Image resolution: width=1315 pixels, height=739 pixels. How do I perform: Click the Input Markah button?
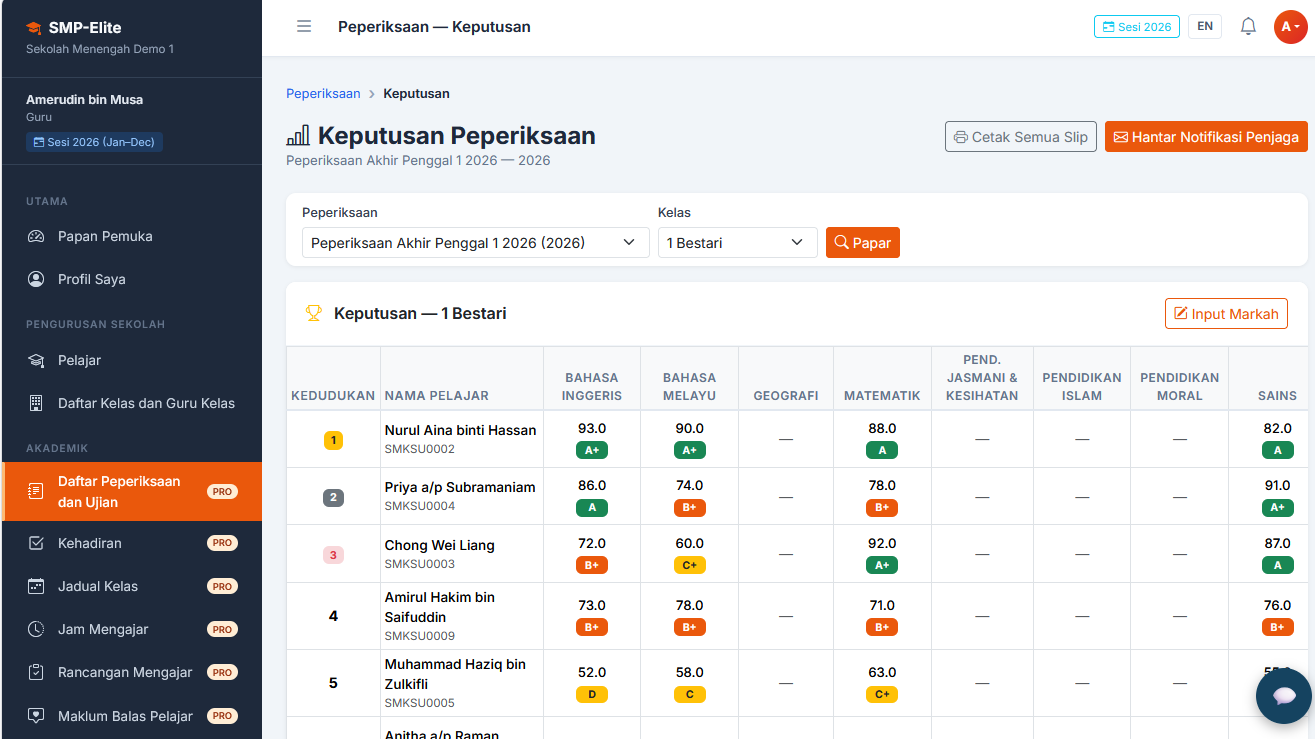tap(1226, 314)
